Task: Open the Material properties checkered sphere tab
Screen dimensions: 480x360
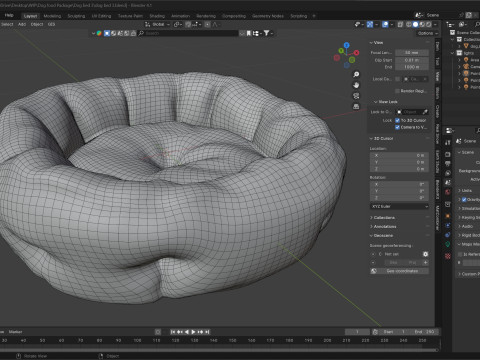Action: 448,256
